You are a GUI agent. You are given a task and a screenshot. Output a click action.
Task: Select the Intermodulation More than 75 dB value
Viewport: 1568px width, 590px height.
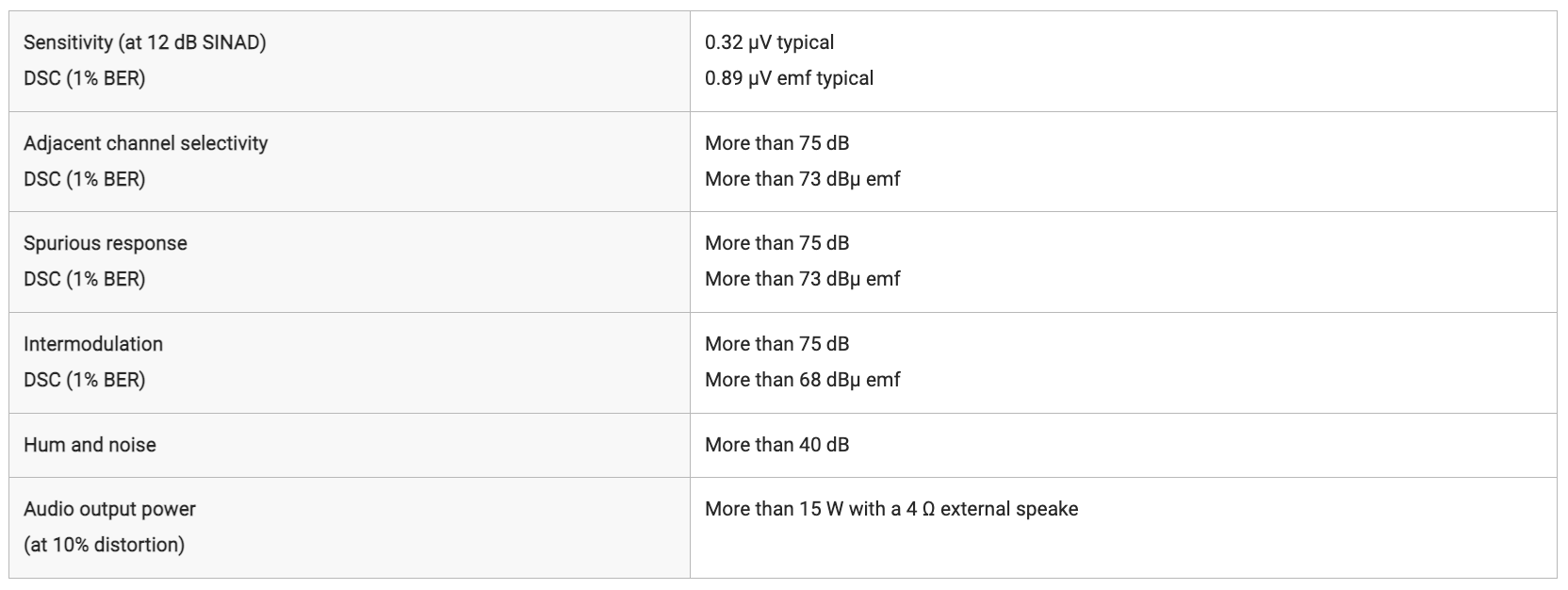click(x=776, y=344)
